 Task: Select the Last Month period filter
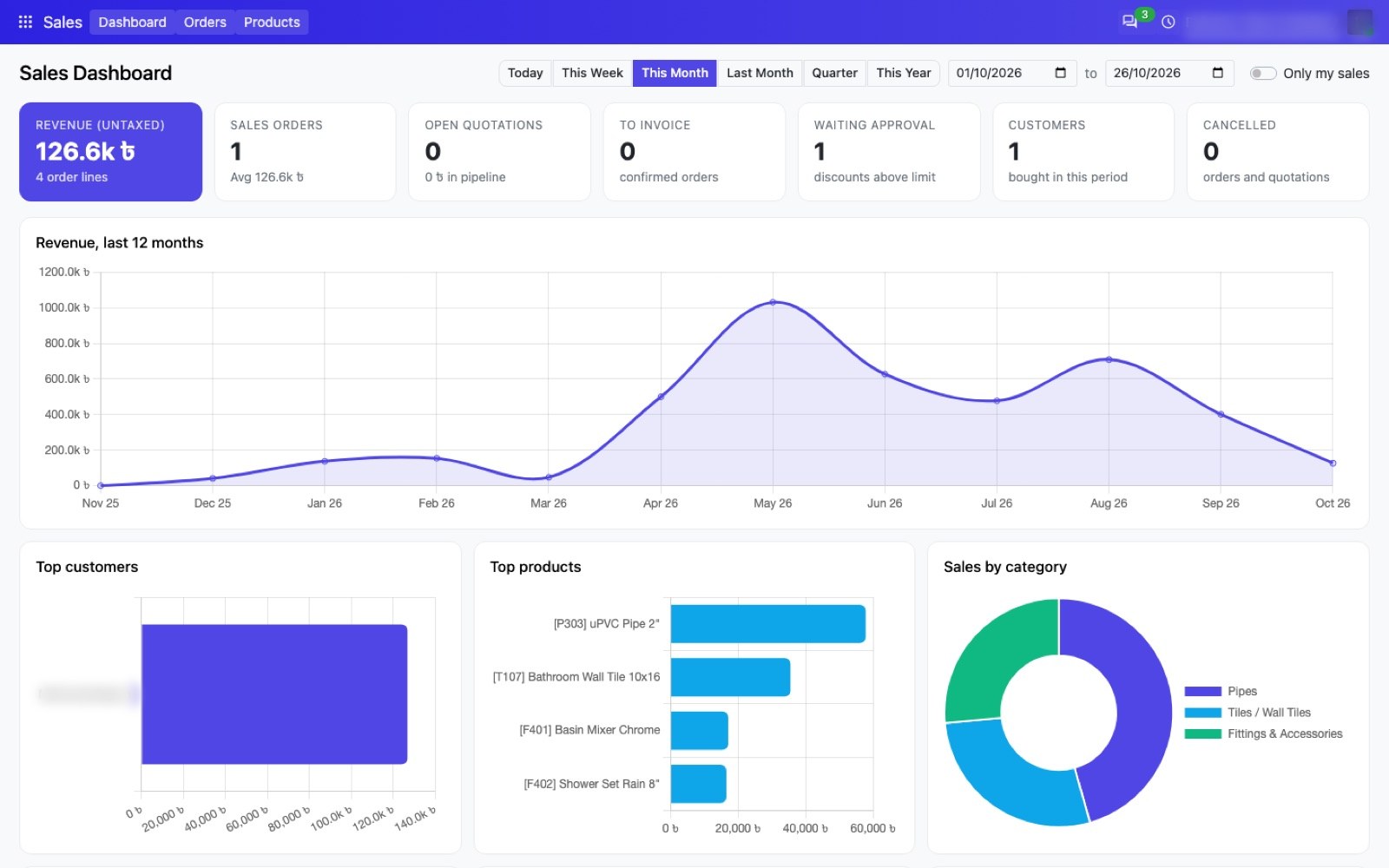(x=760, y=73)
